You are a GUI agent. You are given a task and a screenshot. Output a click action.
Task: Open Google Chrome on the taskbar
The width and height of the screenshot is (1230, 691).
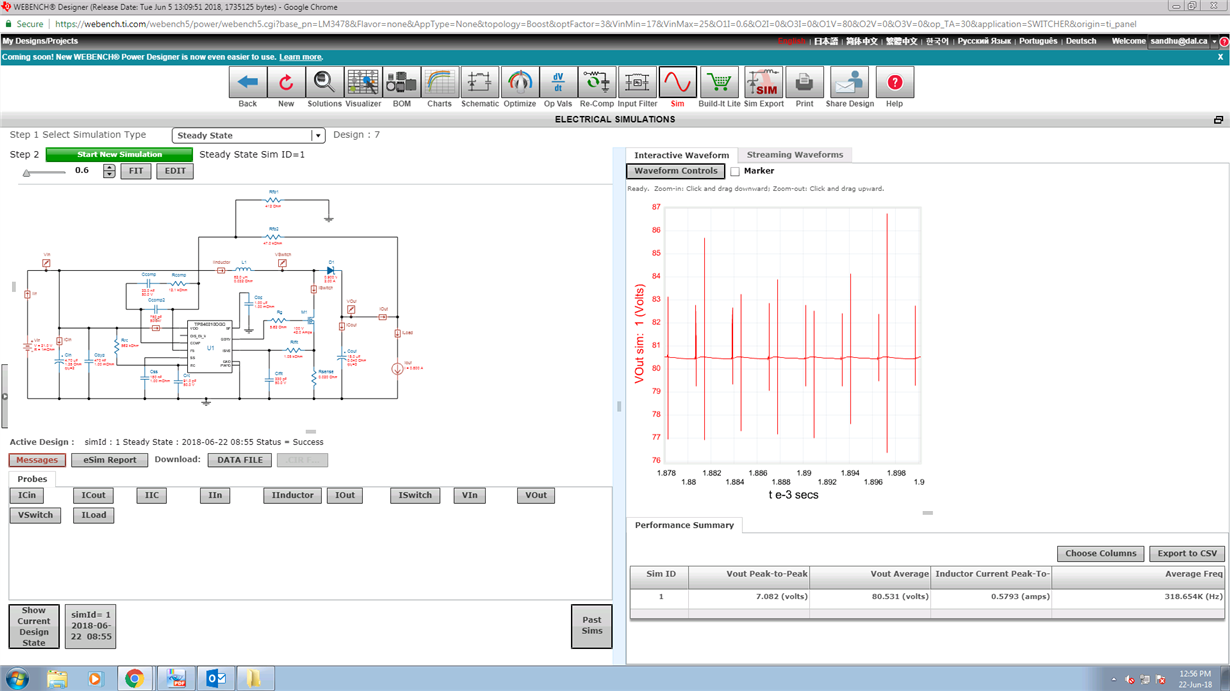(x=134, y=679)
